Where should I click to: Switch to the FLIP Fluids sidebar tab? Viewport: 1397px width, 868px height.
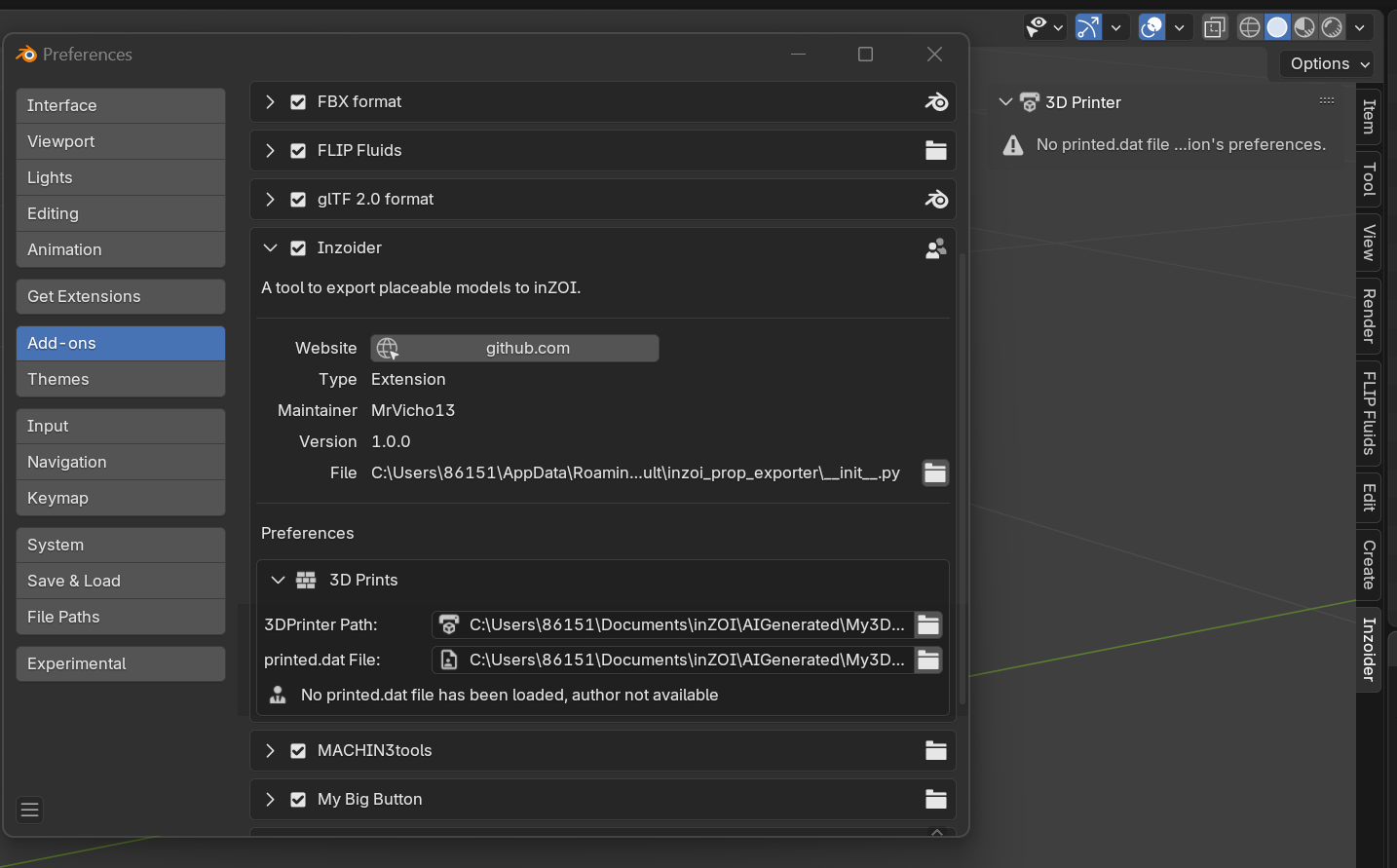[x=1369, y=413]
